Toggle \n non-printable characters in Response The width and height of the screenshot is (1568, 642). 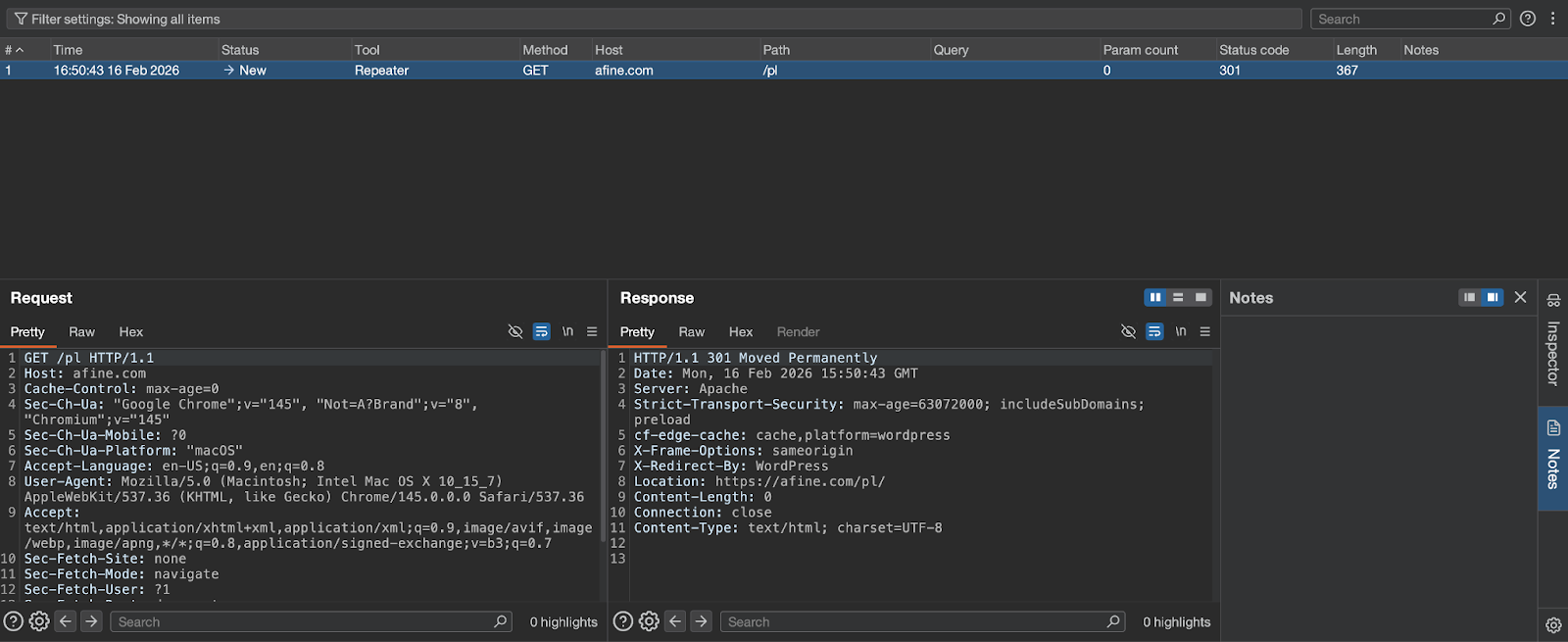pos(1181,331)
